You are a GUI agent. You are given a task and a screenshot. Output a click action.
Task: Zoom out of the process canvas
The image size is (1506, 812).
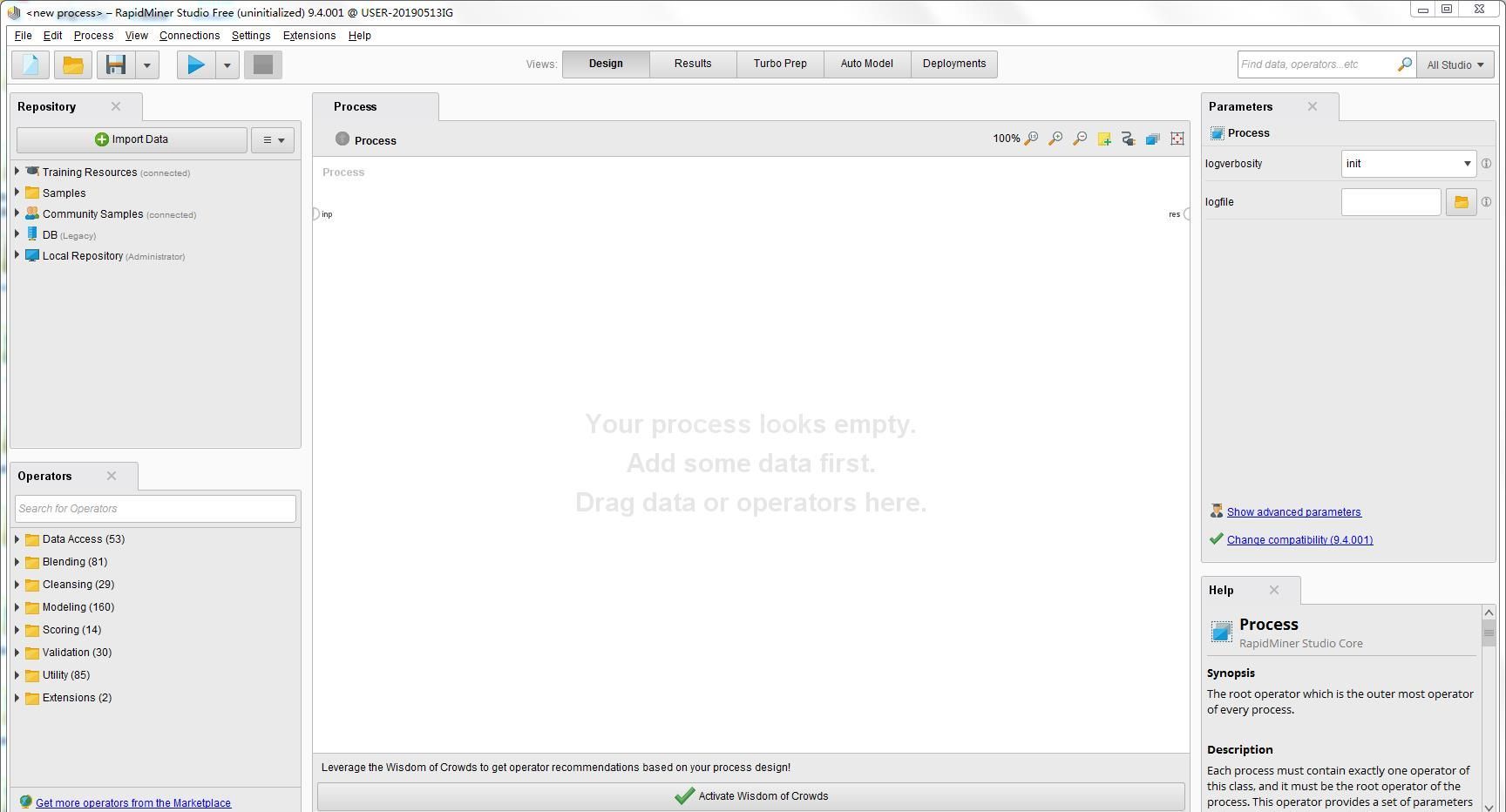click(1080, 139)
